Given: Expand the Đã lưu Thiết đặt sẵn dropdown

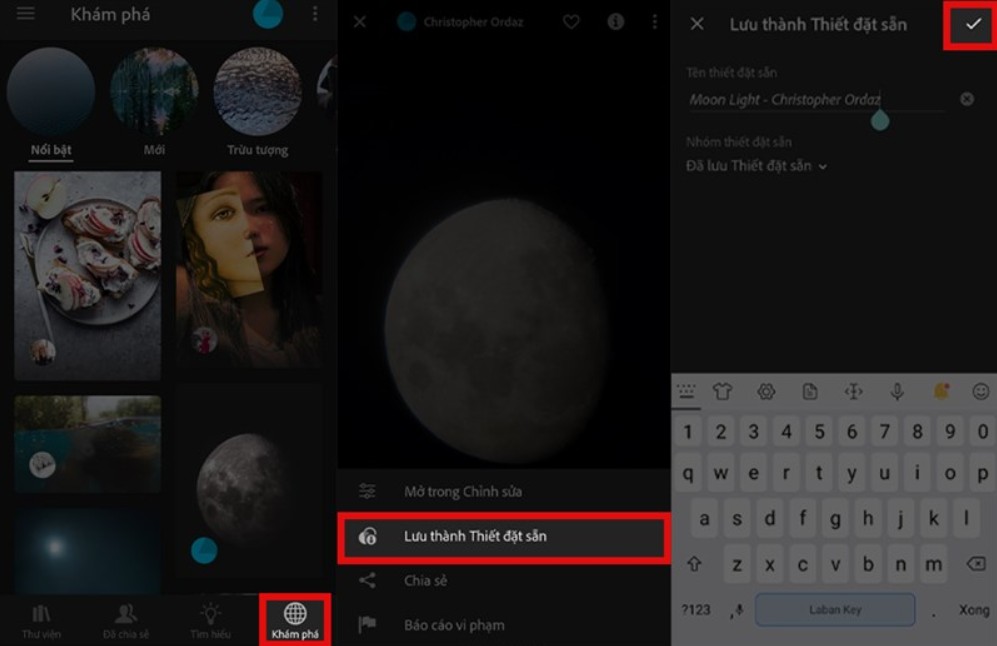Looking at the screenshot, I should pyautogui.click(x=757, y=166).
